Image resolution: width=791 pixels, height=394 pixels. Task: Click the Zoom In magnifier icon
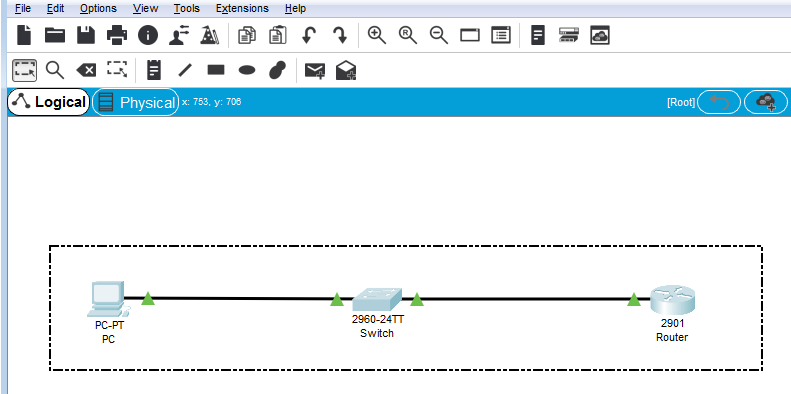pos(376,35)
